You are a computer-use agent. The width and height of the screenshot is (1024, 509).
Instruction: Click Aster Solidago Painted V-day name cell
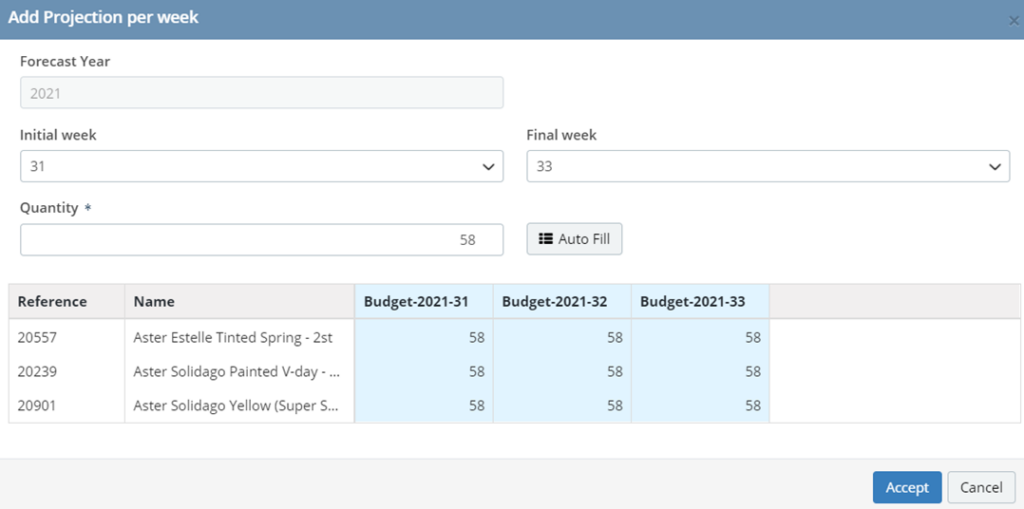click(240, 371)
